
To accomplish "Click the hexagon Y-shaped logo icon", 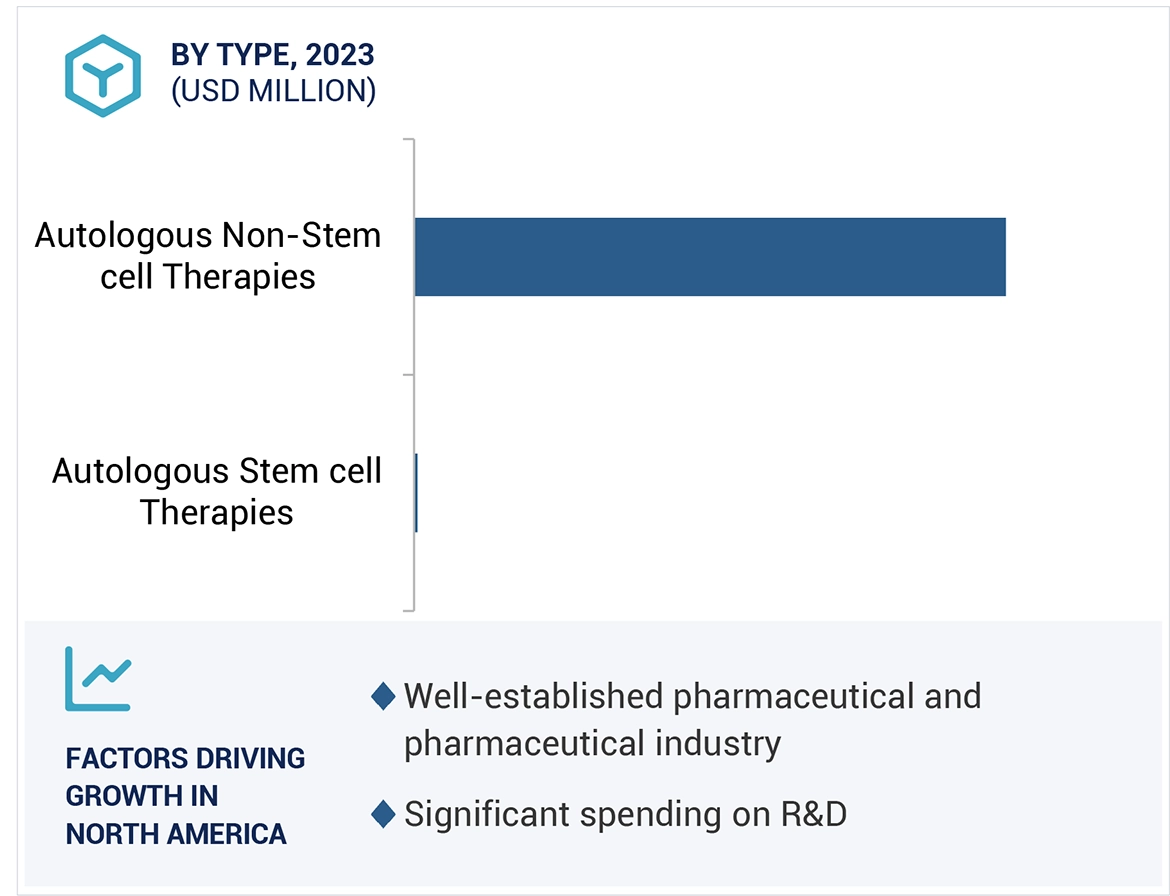I will click(102, 75).
